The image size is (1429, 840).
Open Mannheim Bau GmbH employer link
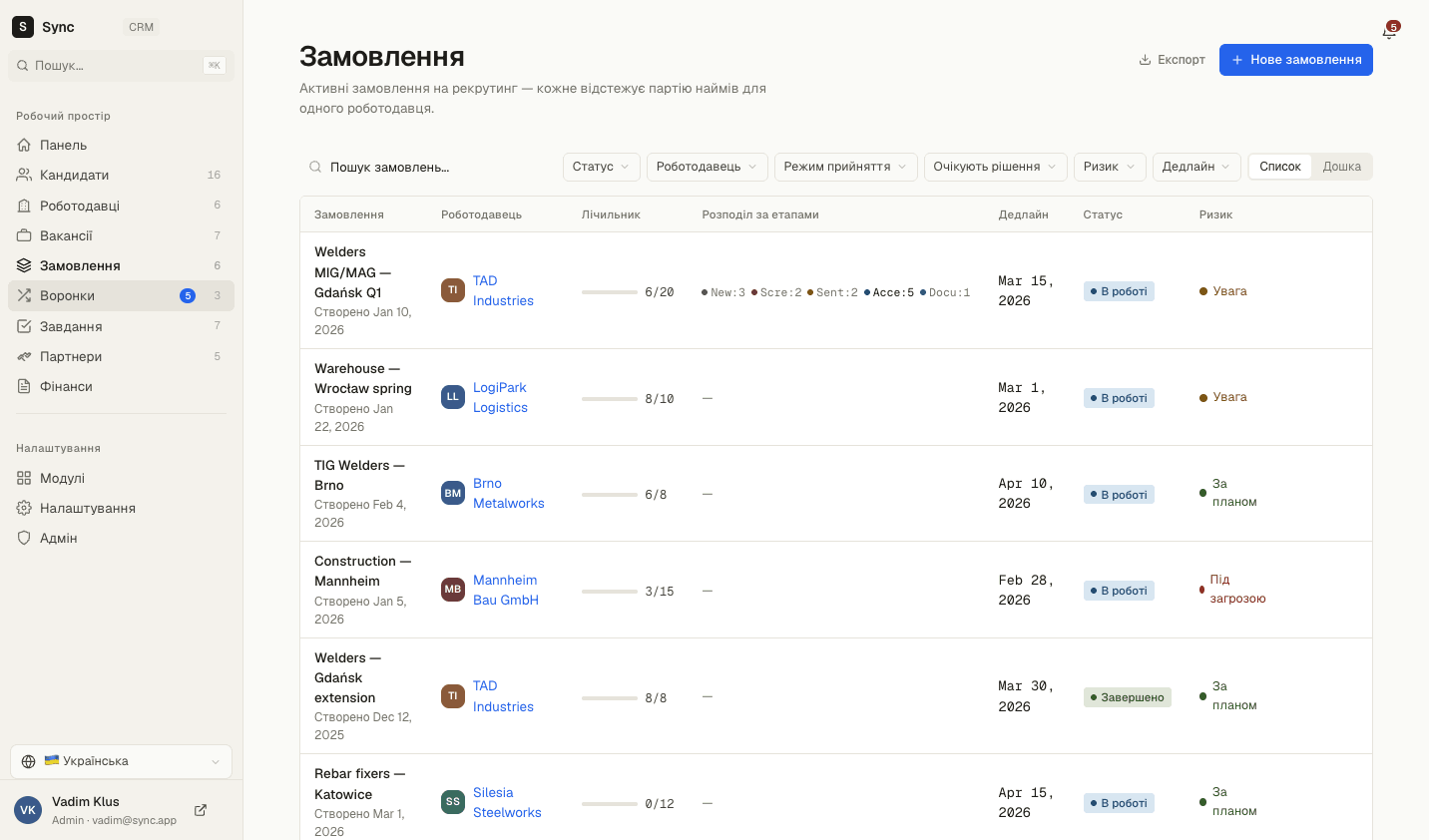(506, 590)
